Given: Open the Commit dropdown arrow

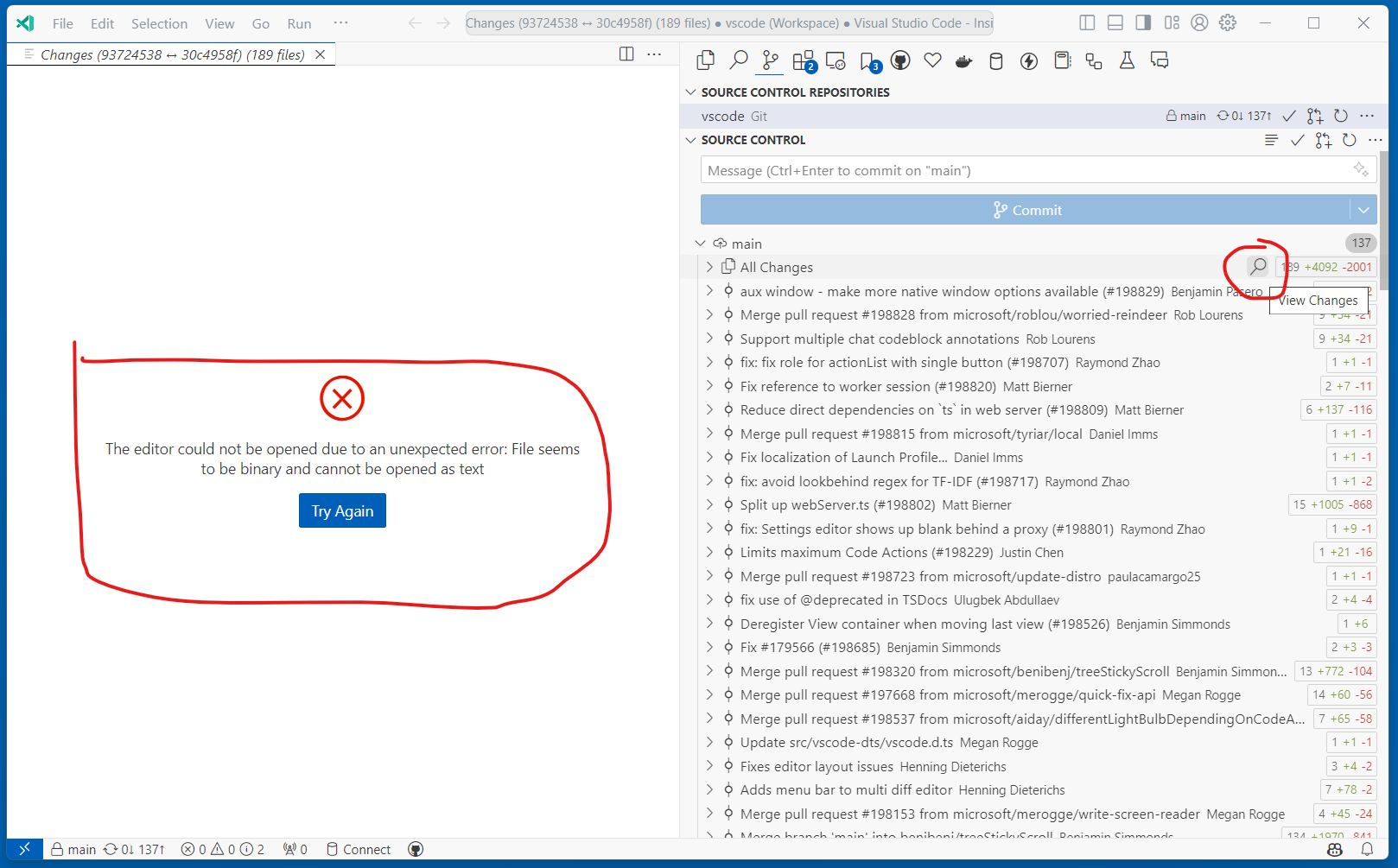Looking at the screenshot, I should [1363, 209].
